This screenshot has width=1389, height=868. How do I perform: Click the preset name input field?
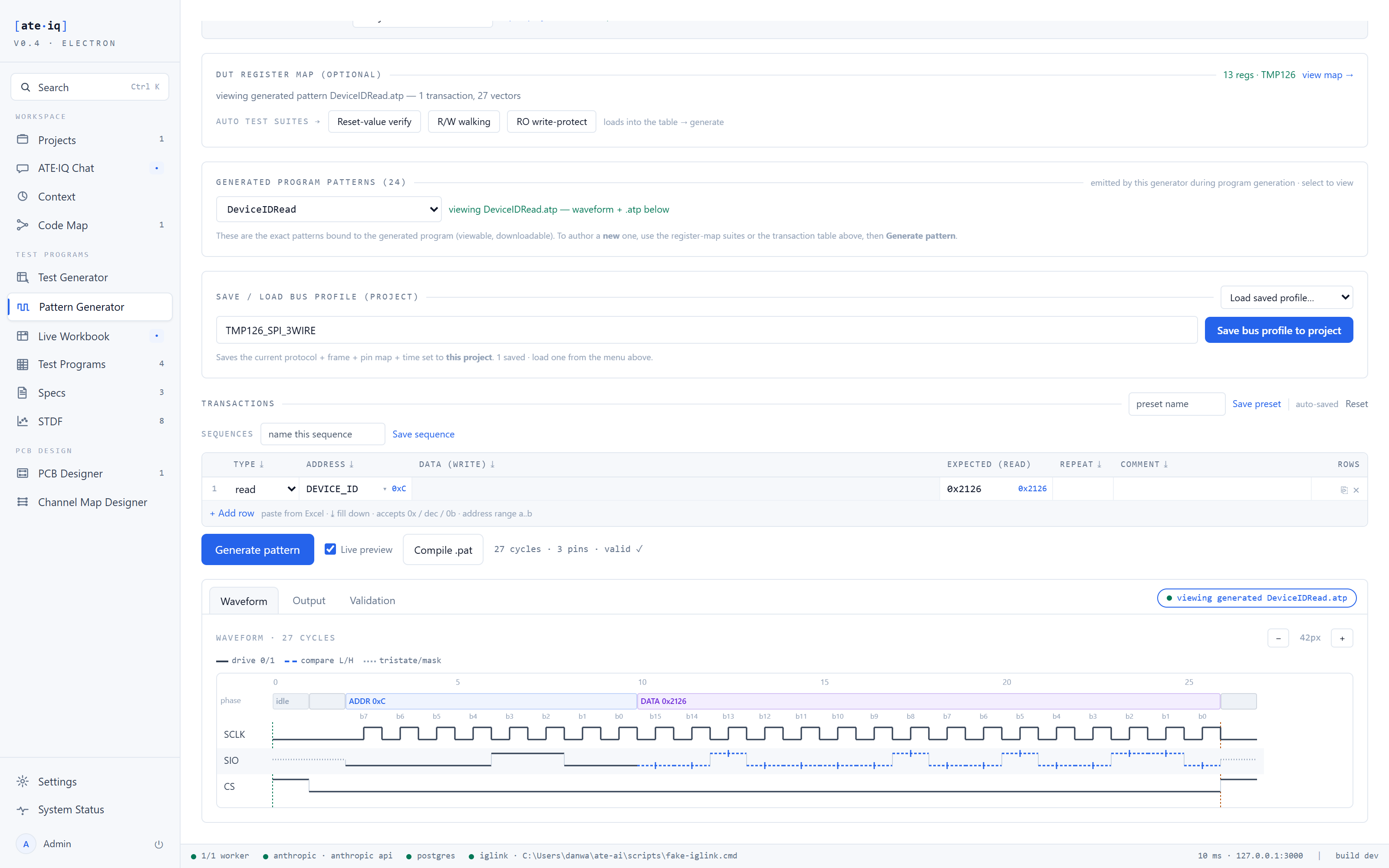1177,404
